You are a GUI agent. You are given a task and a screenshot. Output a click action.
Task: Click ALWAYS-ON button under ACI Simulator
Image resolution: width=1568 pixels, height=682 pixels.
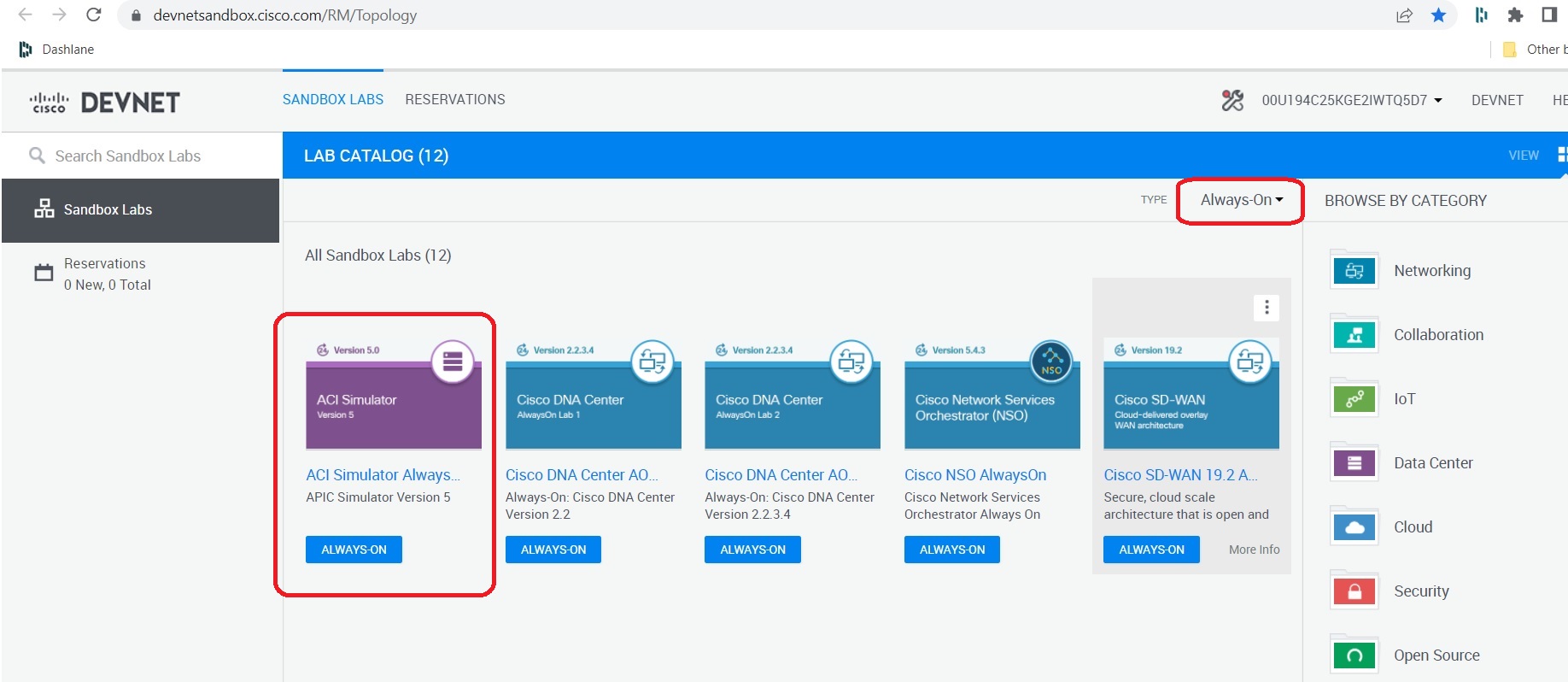354,550
